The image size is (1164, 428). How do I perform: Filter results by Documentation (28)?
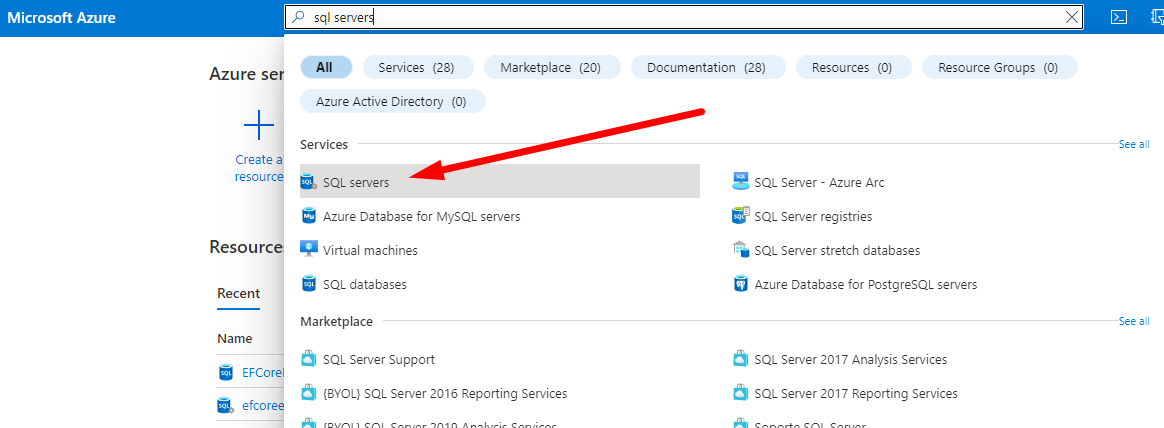[x=706, y=67]
